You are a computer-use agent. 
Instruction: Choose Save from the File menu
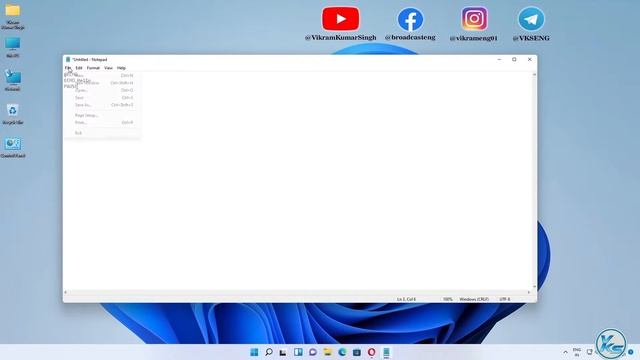pos(103,98)
